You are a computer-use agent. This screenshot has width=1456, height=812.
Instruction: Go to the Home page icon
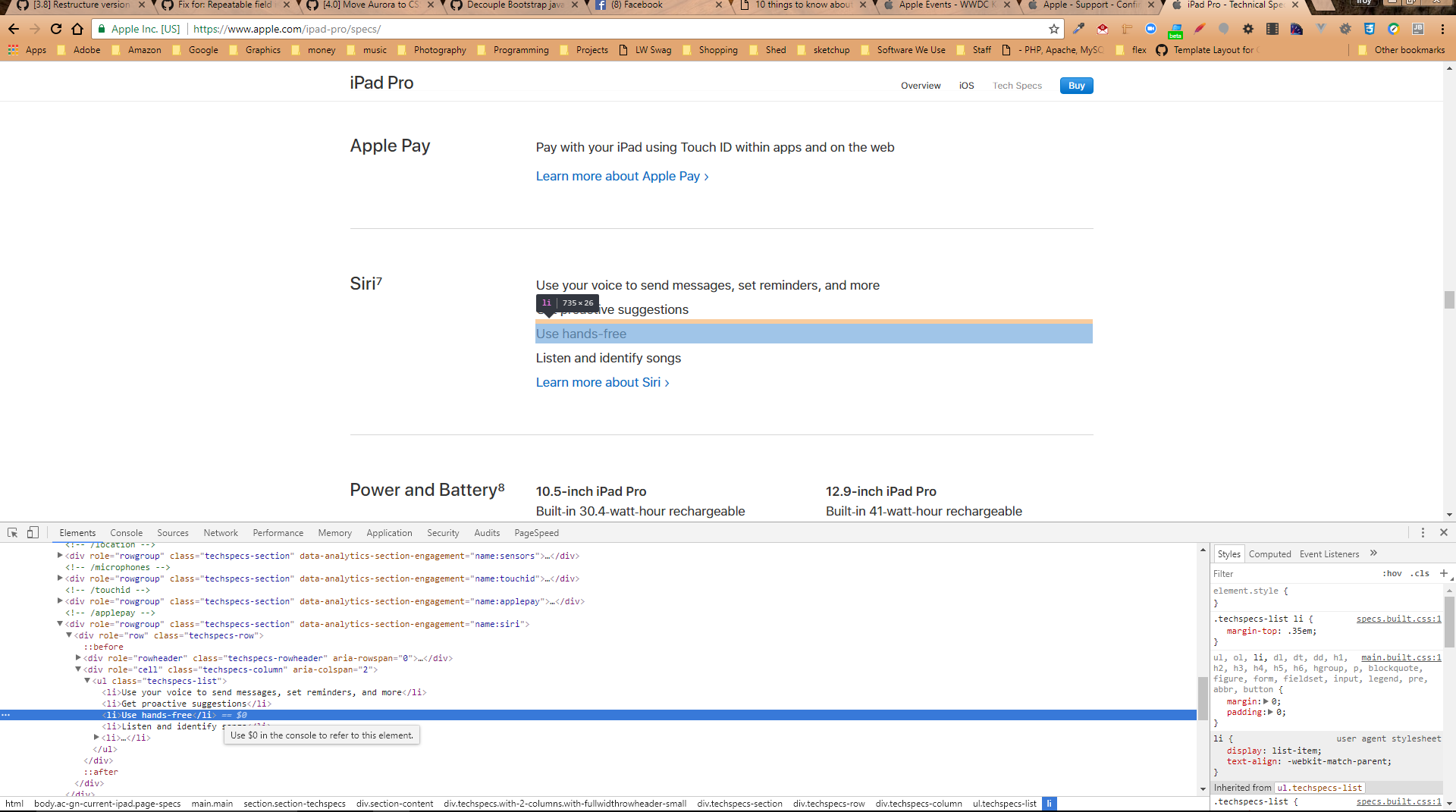tap(77, 29)
